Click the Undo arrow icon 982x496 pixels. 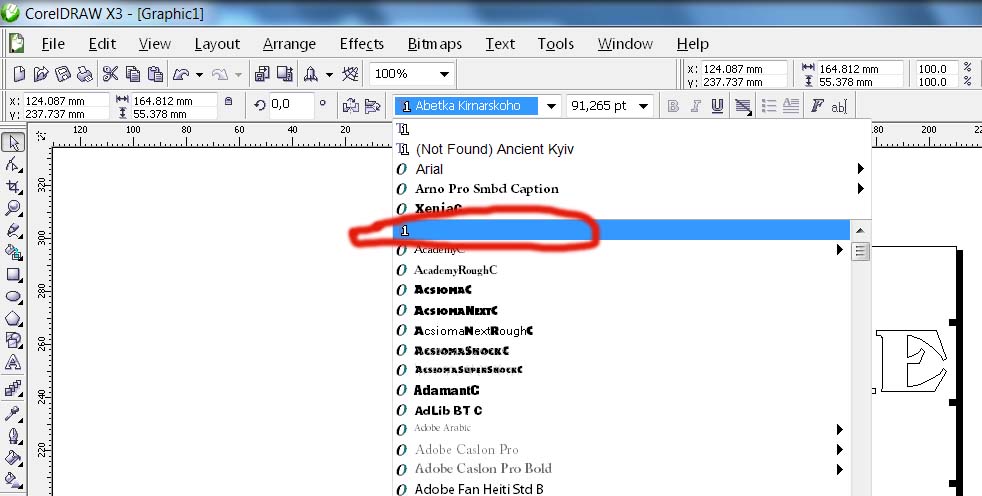[181, 75]
